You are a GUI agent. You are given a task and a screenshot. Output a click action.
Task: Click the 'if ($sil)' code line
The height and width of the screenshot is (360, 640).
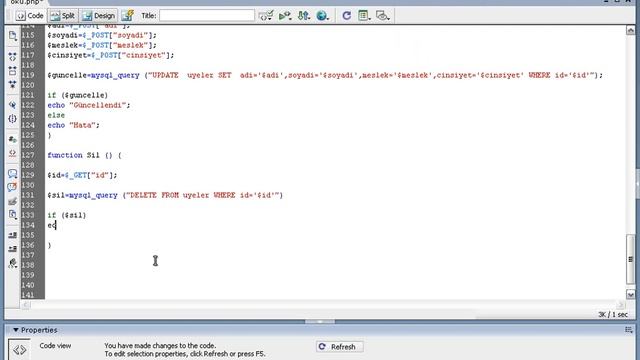[x=67, y=215]
